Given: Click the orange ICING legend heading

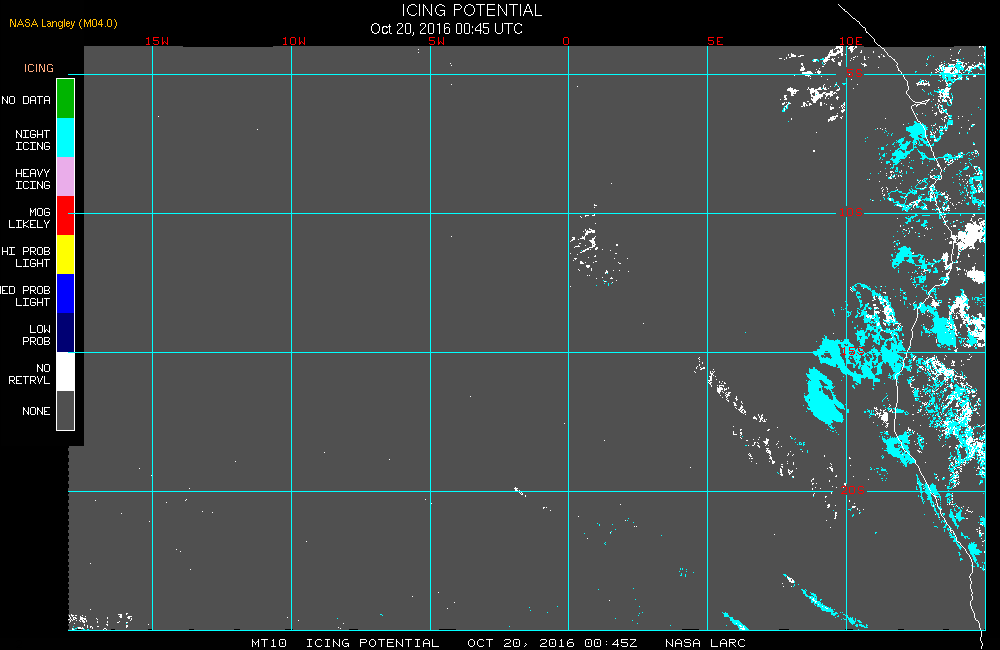Looking at the screenshot, I should 39,68.
